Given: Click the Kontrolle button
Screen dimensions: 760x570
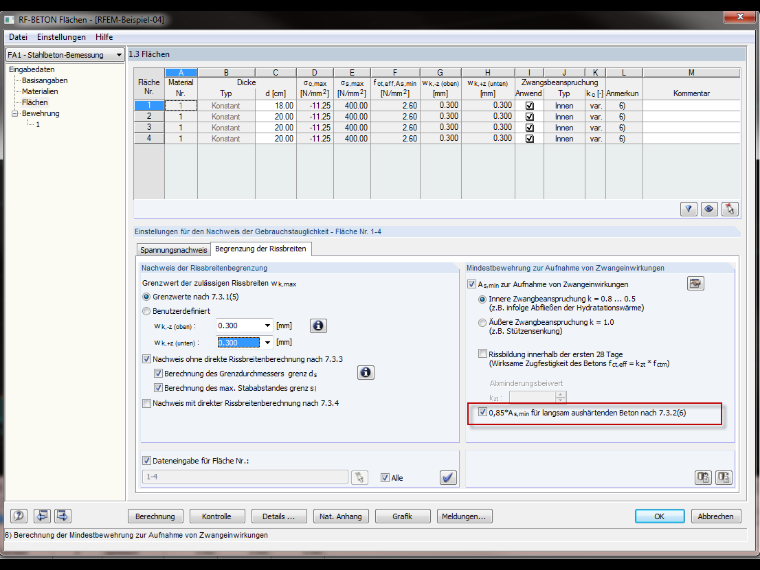Looking at the screenshot, I should click(x=217, y=516).
